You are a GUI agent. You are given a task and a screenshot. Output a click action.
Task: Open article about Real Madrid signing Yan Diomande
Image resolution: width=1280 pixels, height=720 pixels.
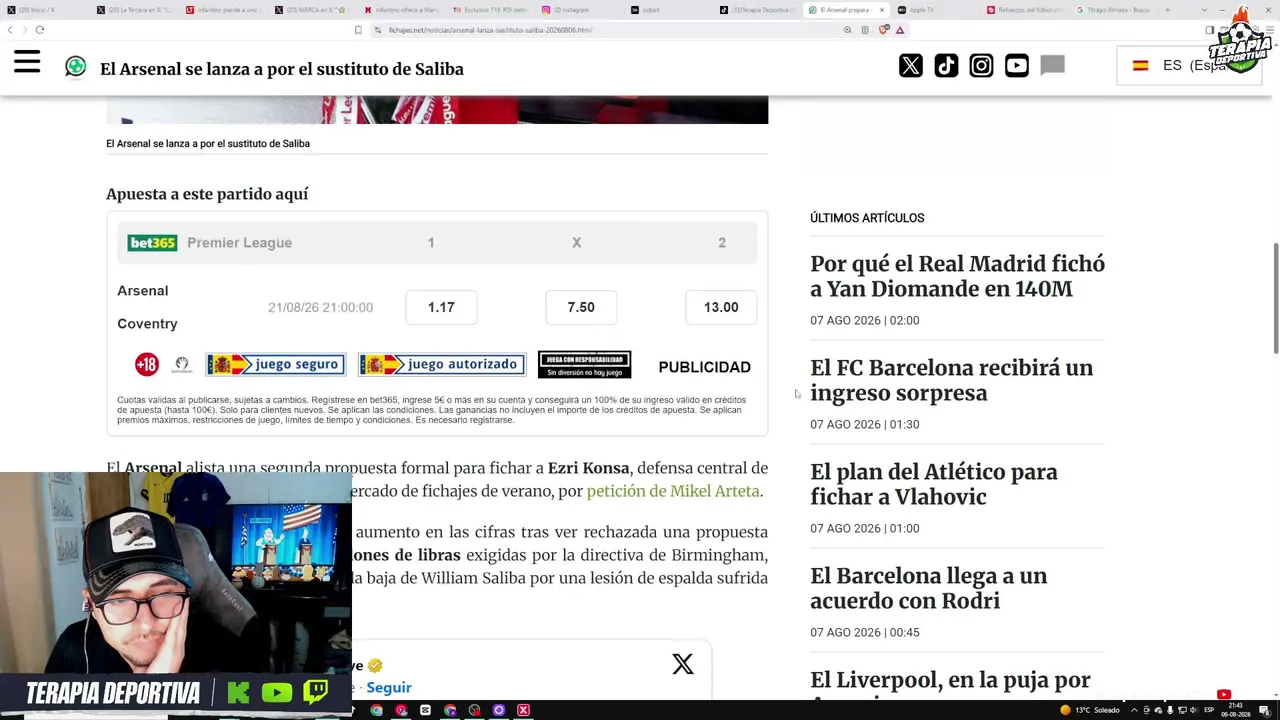(957, 276)
